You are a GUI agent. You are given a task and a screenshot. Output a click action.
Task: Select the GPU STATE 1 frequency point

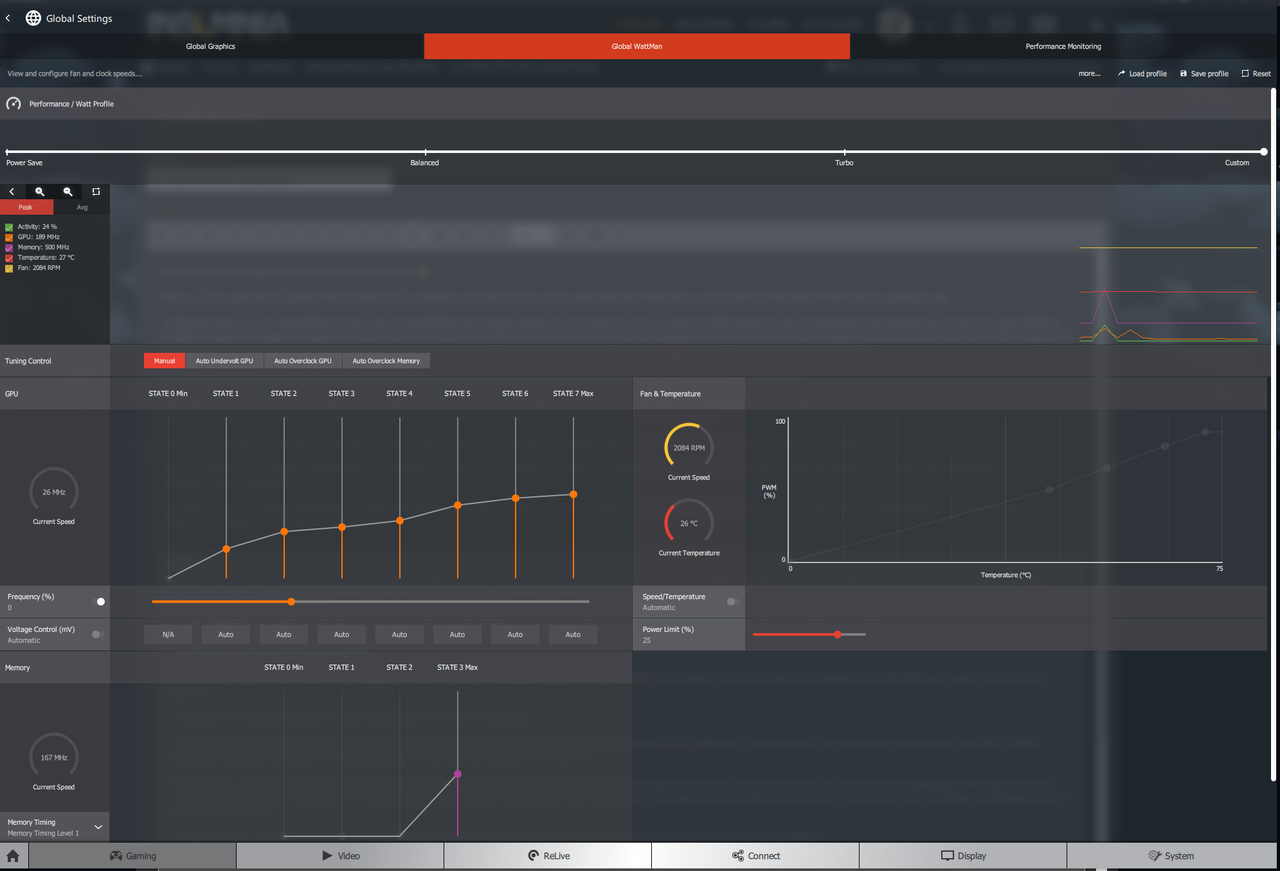click(x=226, y=549)
